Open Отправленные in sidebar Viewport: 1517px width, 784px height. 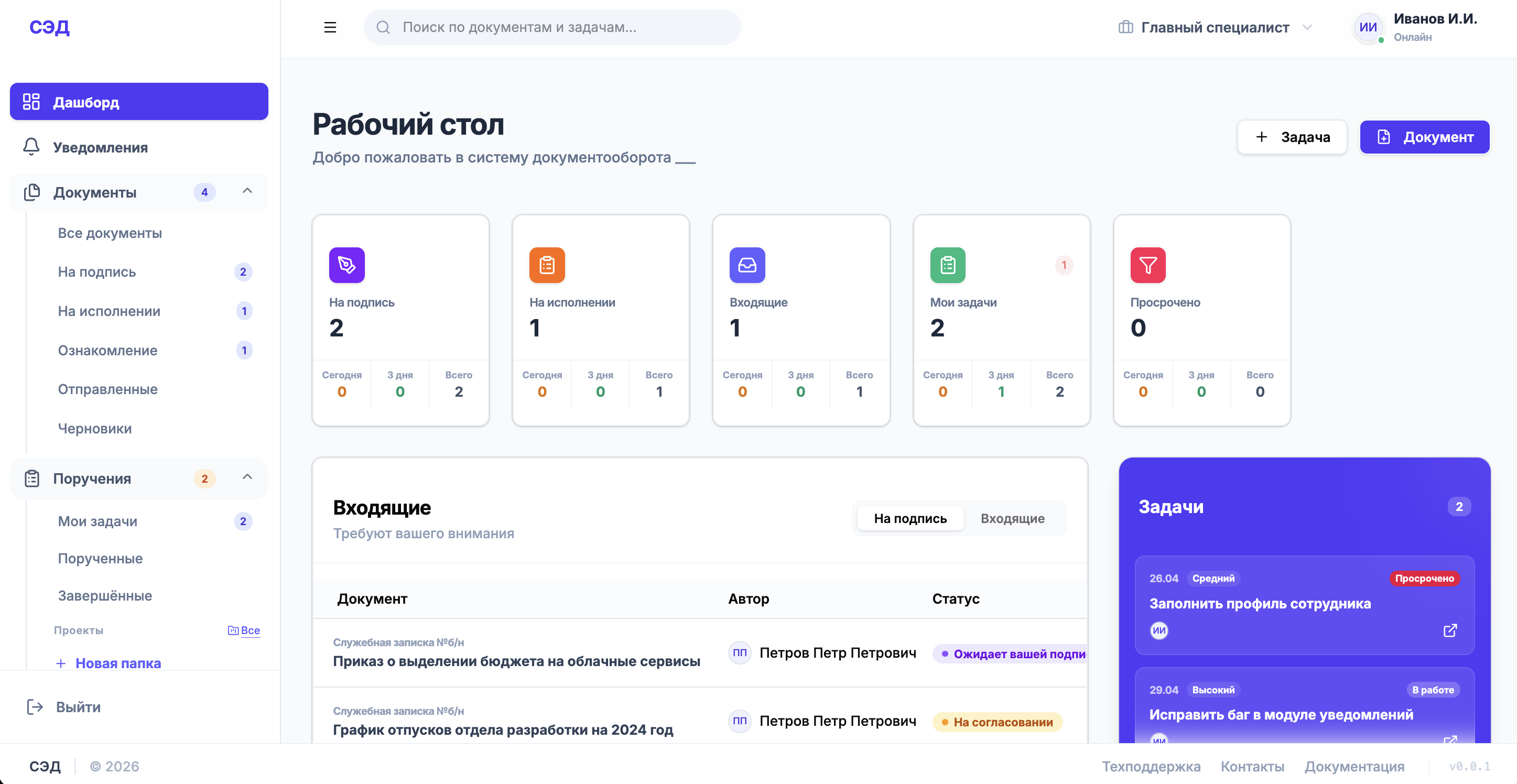click(156, 390)
